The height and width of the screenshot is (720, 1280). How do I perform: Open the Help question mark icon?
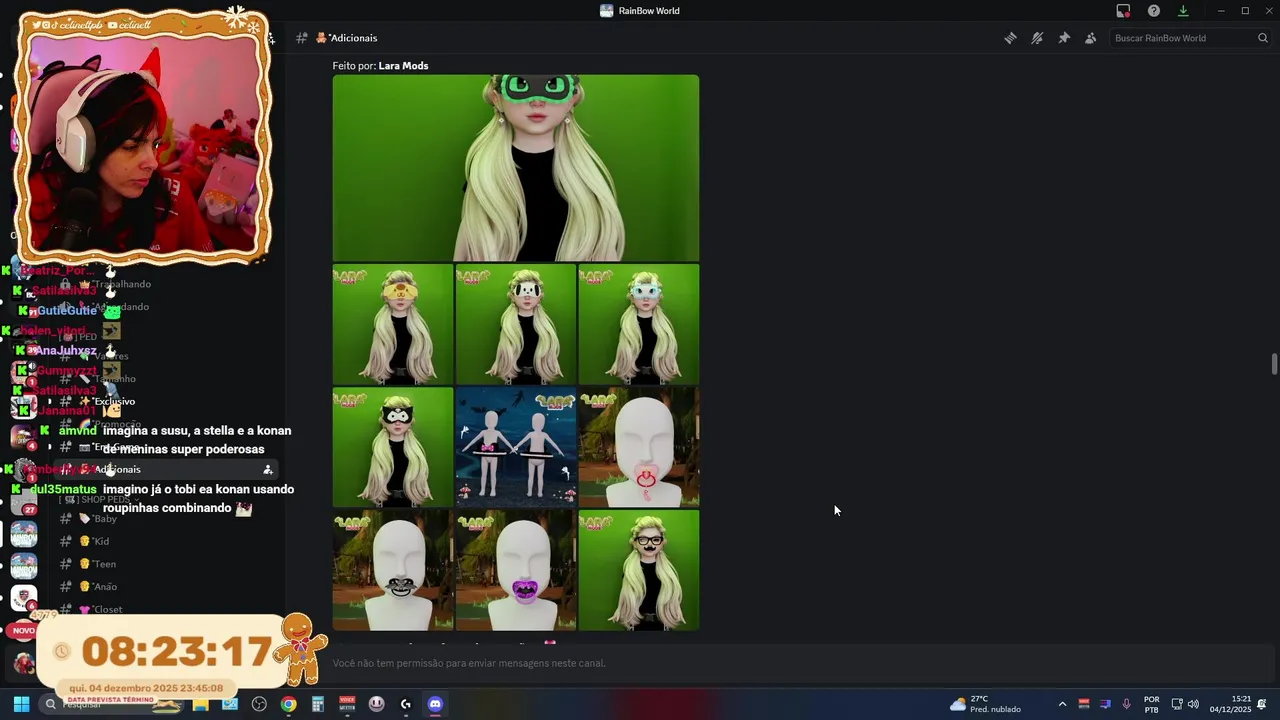(x=1154, y=11)
